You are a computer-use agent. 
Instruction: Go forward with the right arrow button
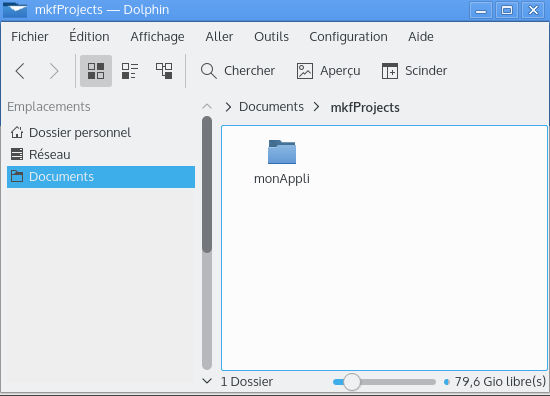pyautogui.click(x=54, y=71)
